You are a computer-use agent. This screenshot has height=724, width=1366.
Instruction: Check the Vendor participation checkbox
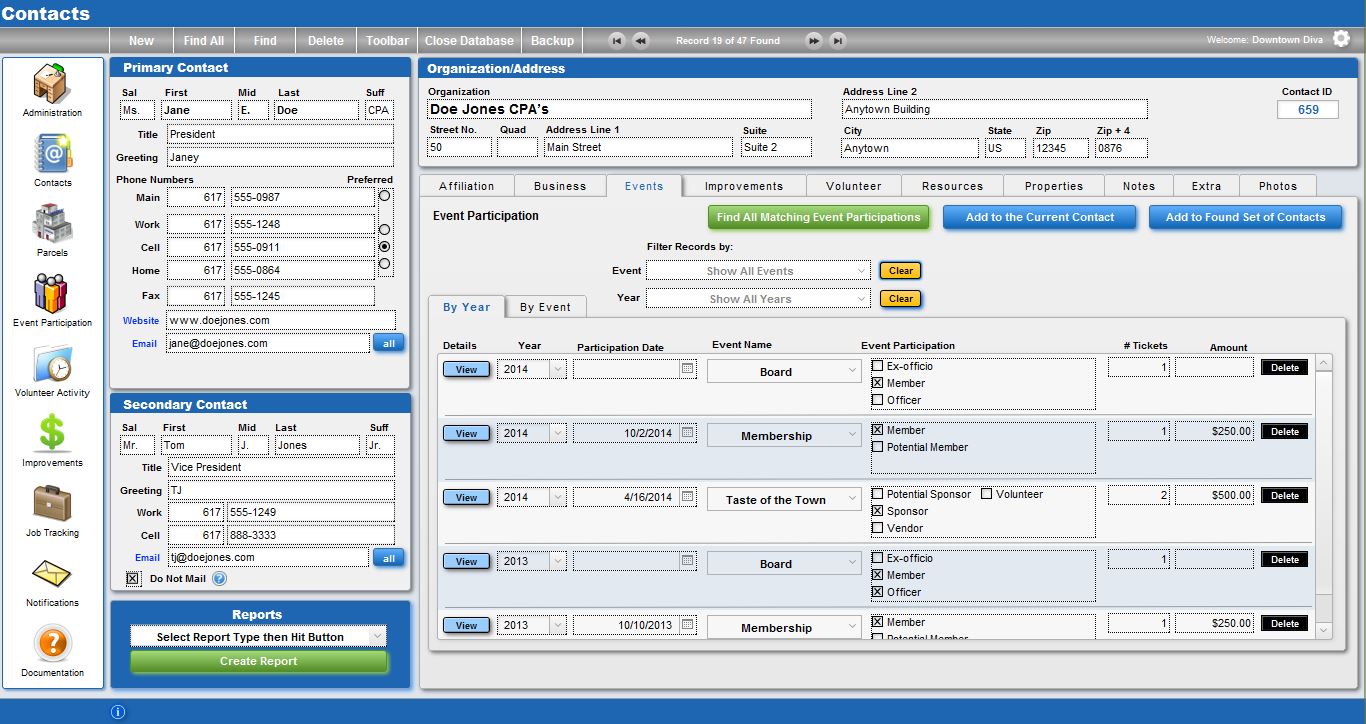[x=878, y=528]
